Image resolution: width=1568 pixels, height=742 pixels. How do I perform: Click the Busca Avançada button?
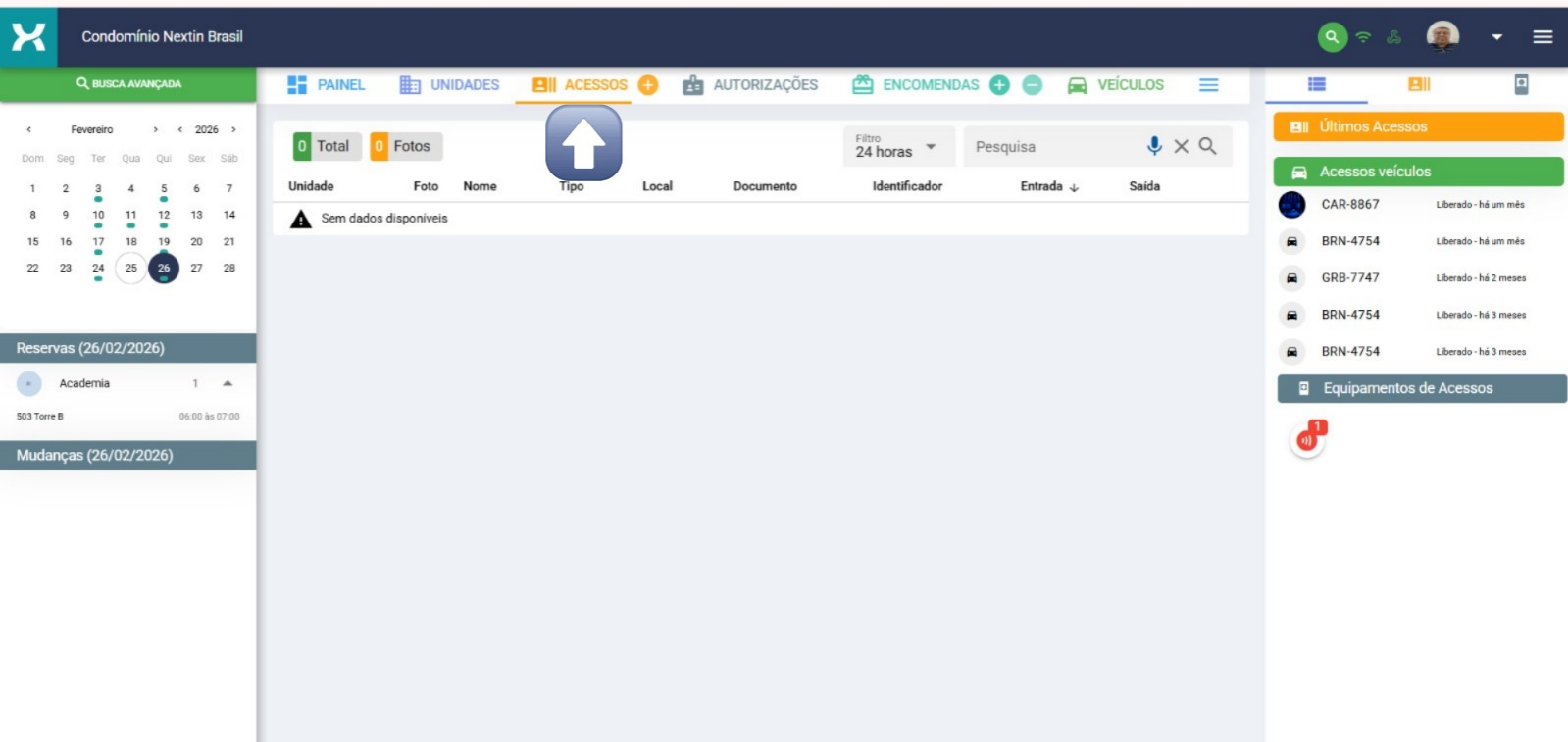click(x=128, y=84)
